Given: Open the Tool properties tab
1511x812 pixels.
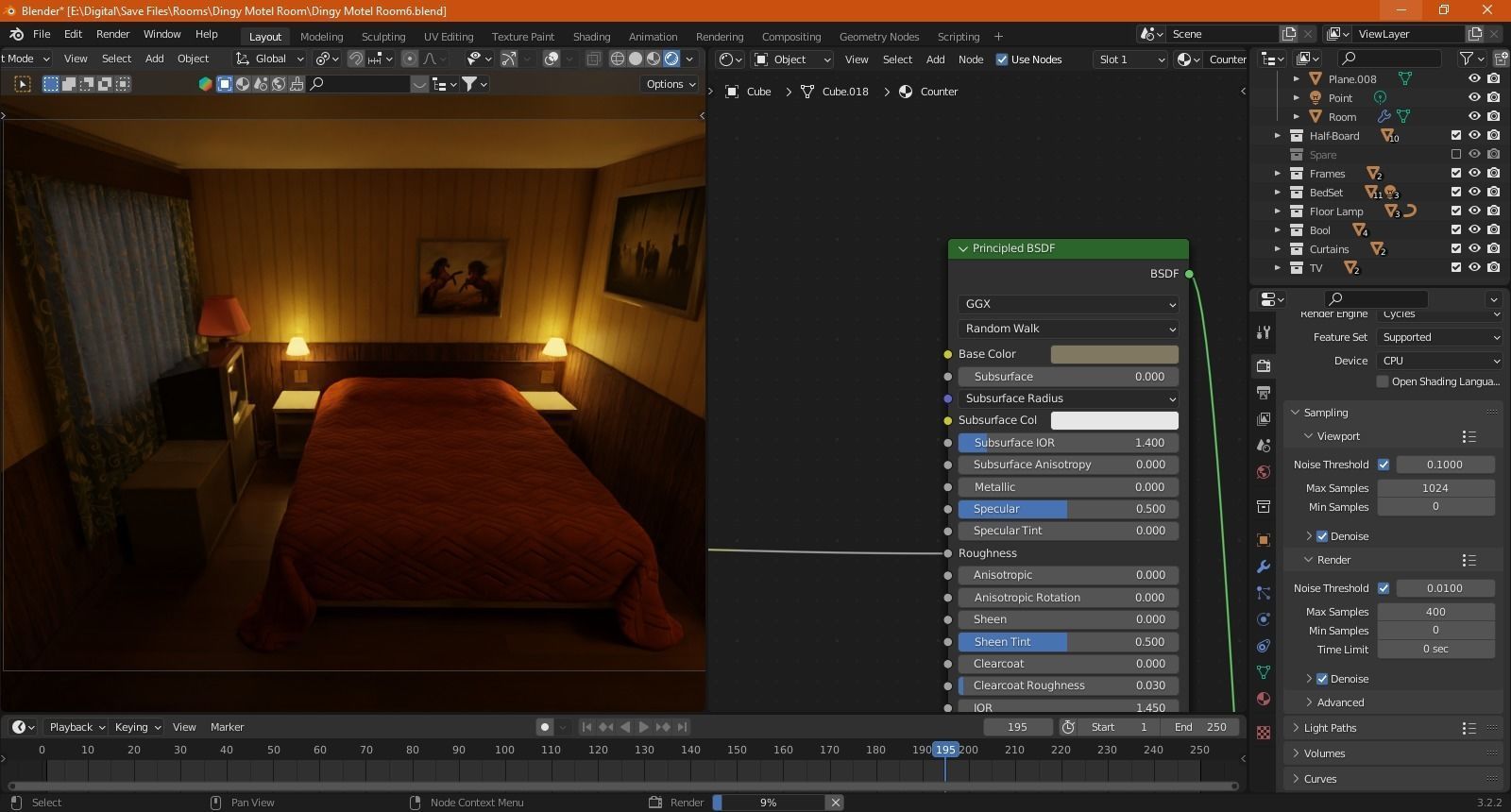Looking at the screenshot, I should coord(1264,332).
